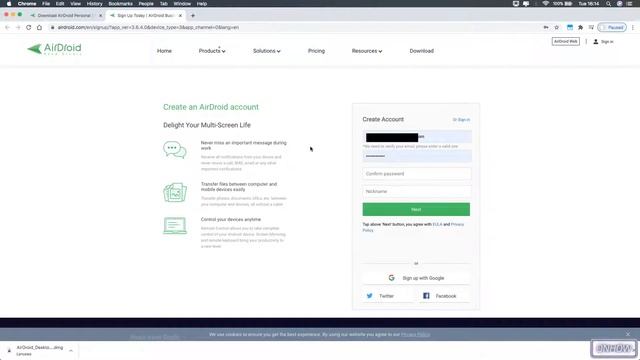The image size is (640, 360).
Task: Click the chat bubbles feature icon
Action: pos(175,150)
